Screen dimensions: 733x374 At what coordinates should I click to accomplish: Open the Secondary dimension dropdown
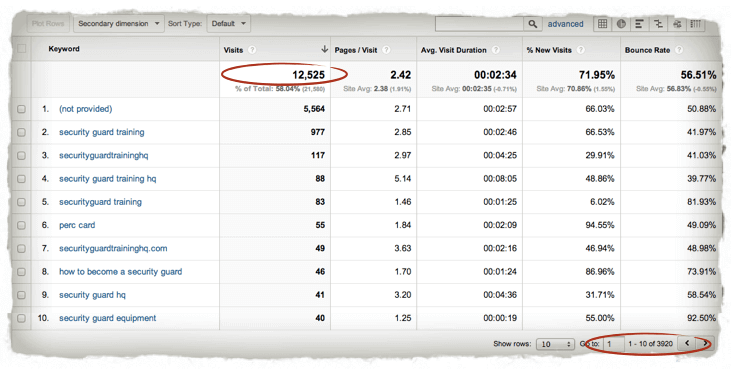click(x=119, y=24)
